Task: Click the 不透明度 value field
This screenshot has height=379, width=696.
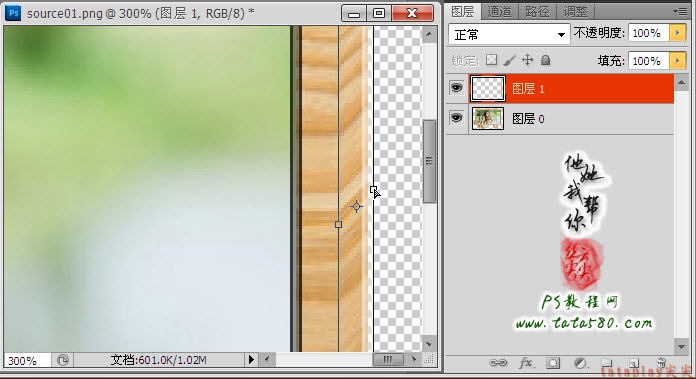Action: click(x=648, y=33)
